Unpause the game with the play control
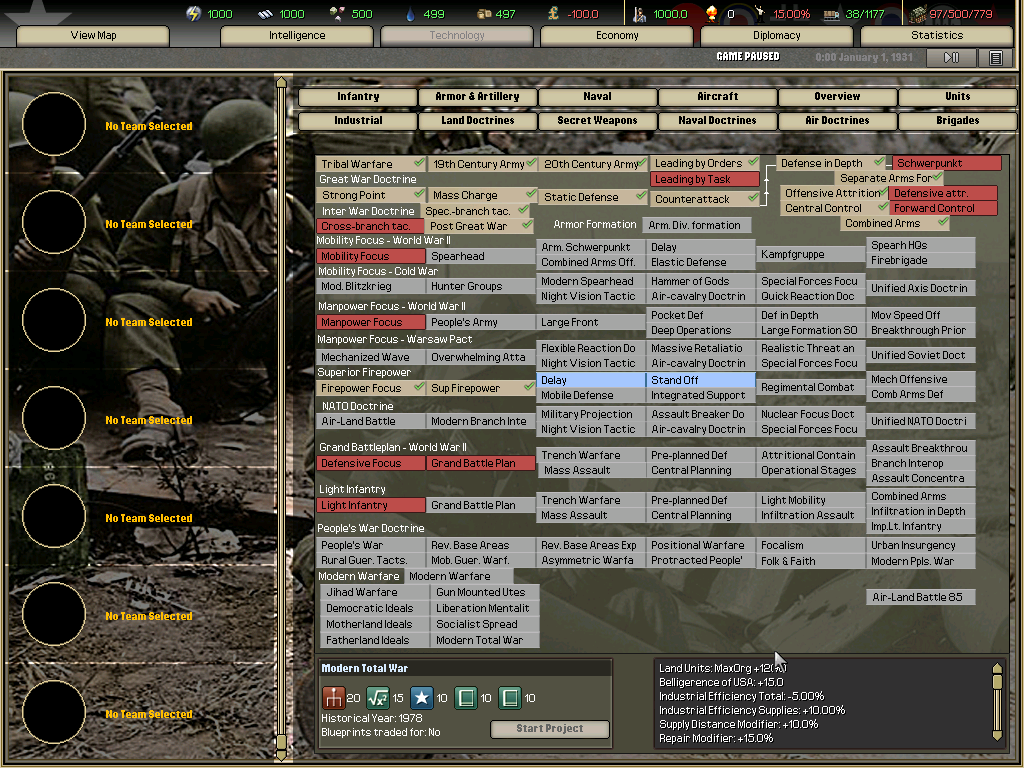Viewport: 1024px width, 768px height. (951, 57)
